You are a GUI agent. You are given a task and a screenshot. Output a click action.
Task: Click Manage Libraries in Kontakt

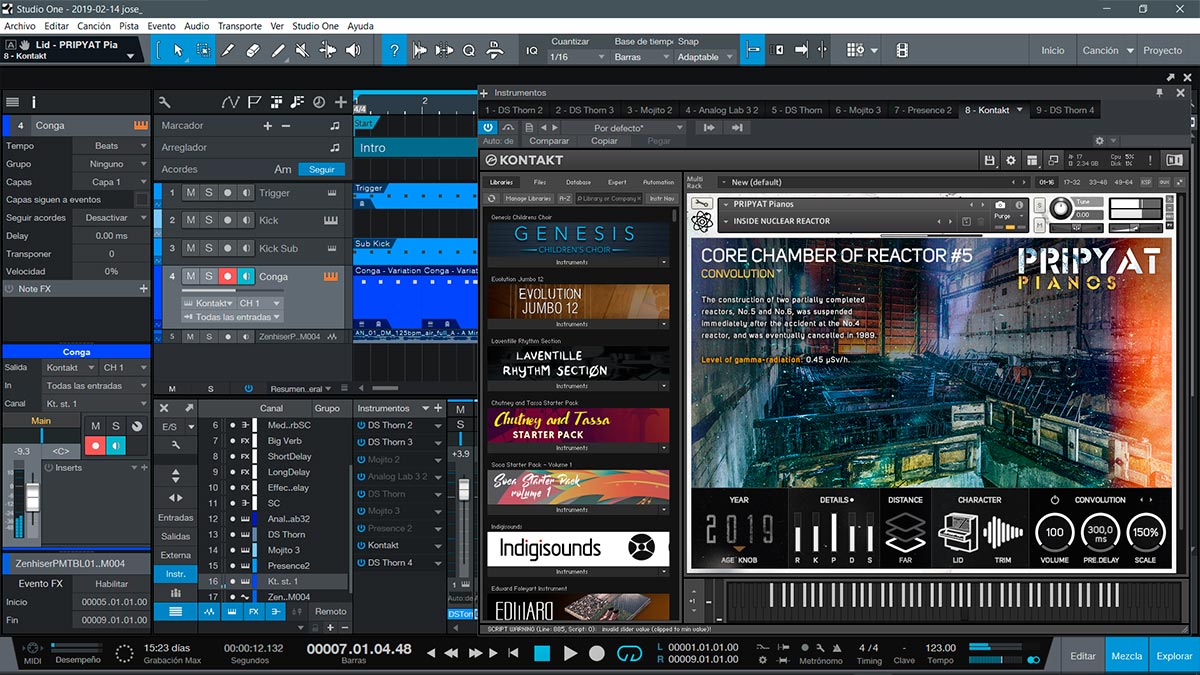pyautogui.click(x=529, y=198)
